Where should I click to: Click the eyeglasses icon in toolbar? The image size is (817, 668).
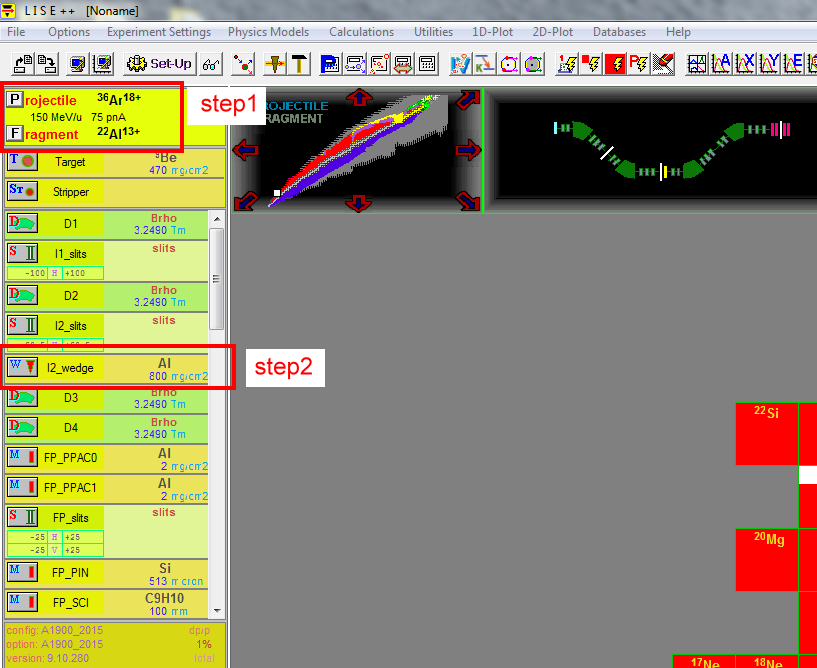[x=210, y=64]
